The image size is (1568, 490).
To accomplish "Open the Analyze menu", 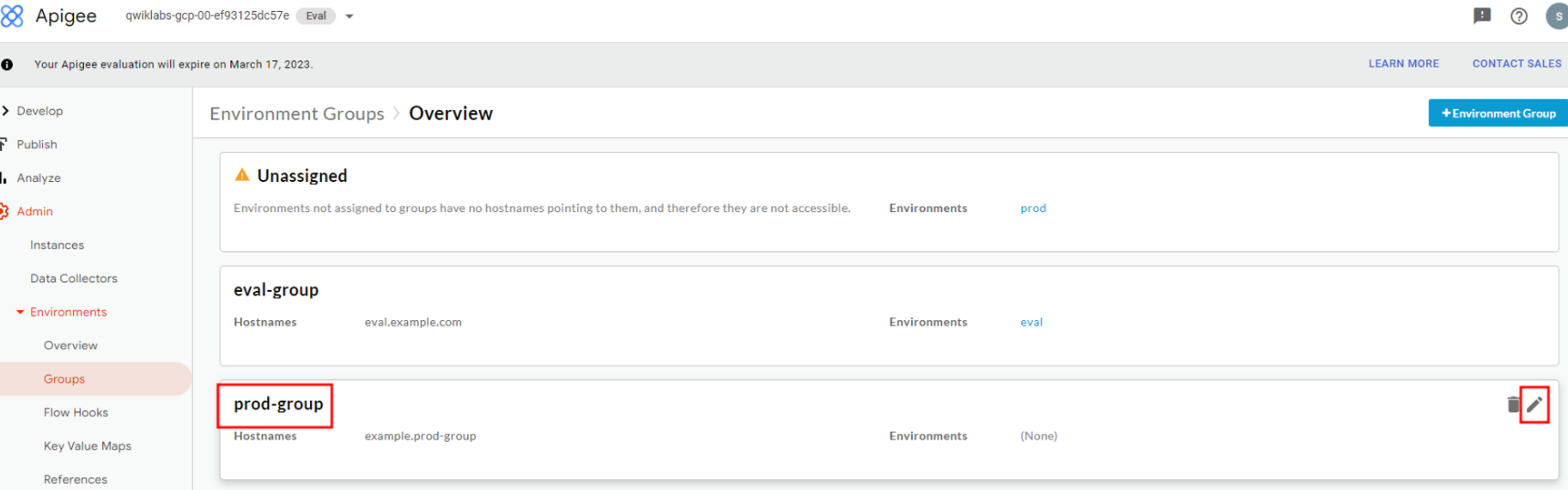I will (x=39, y=178).
